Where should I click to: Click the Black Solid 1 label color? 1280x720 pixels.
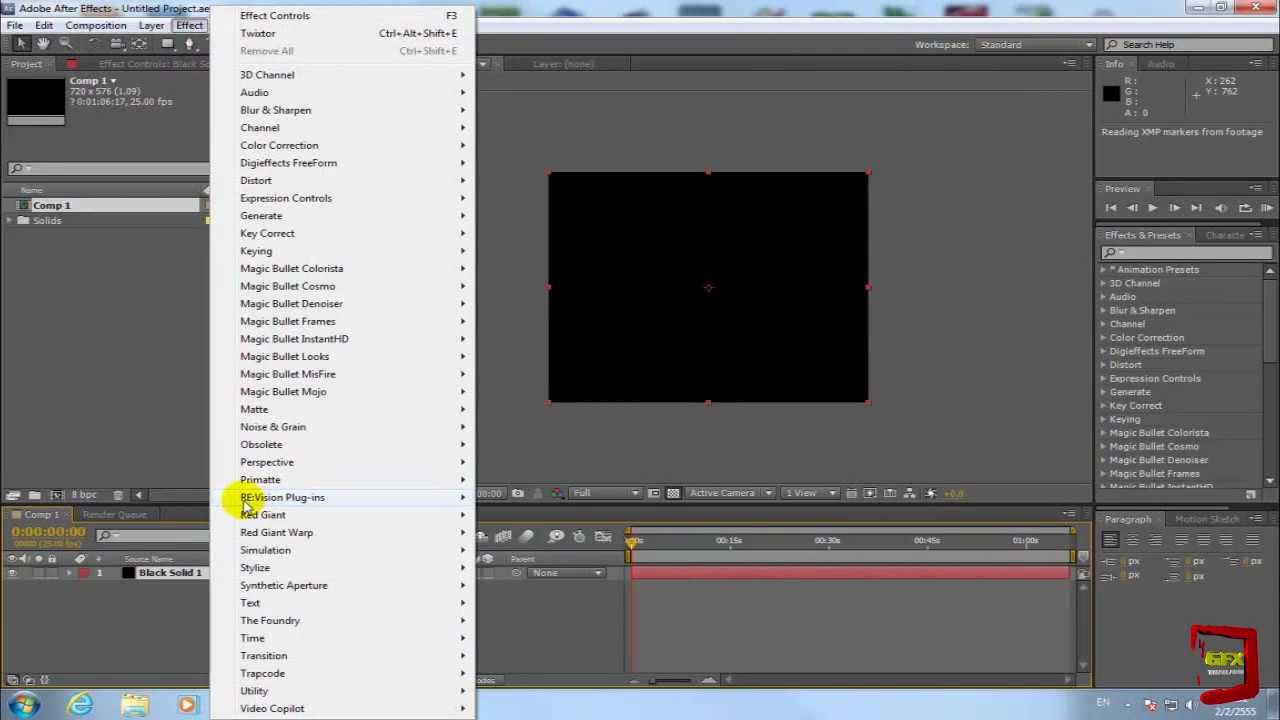pyautogui.click(x=84, y=573)
